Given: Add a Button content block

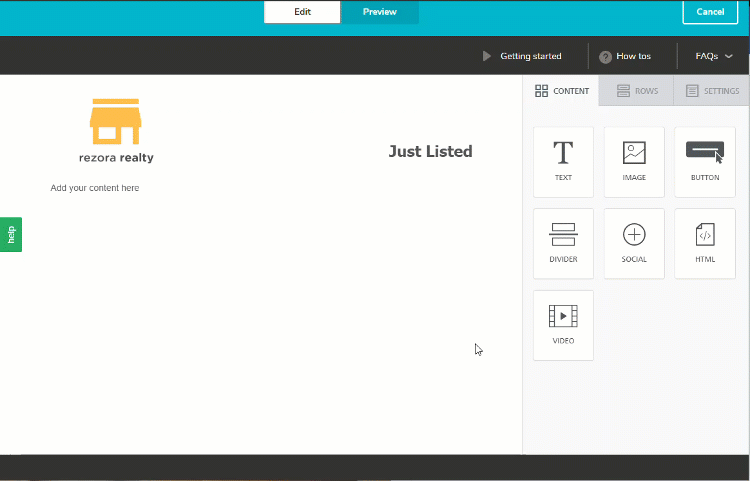Looking at the screenshot, I should click(x=705, y=162).
